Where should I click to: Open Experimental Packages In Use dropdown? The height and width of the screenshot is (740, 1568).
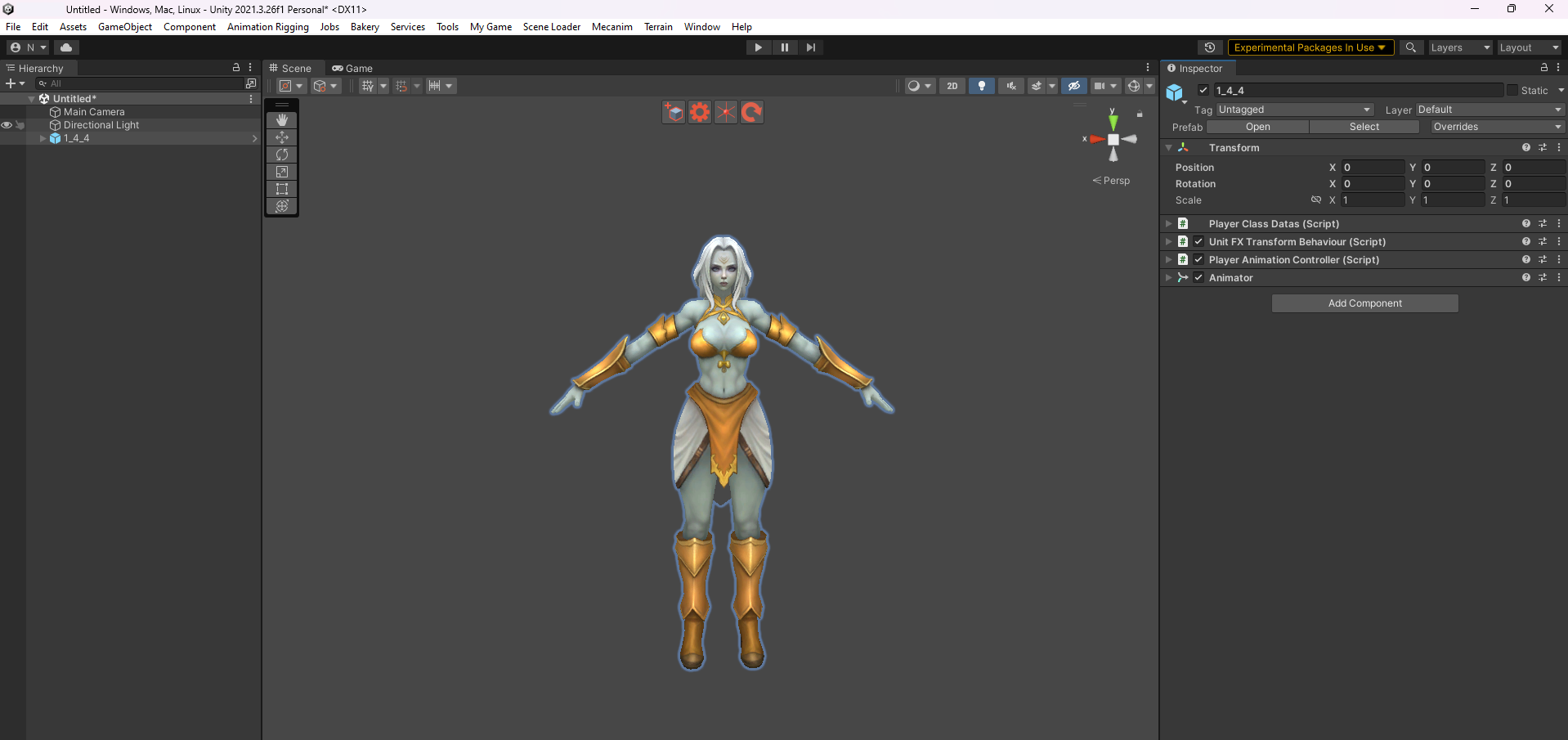pyautogui.click(x=1310, y=47)
